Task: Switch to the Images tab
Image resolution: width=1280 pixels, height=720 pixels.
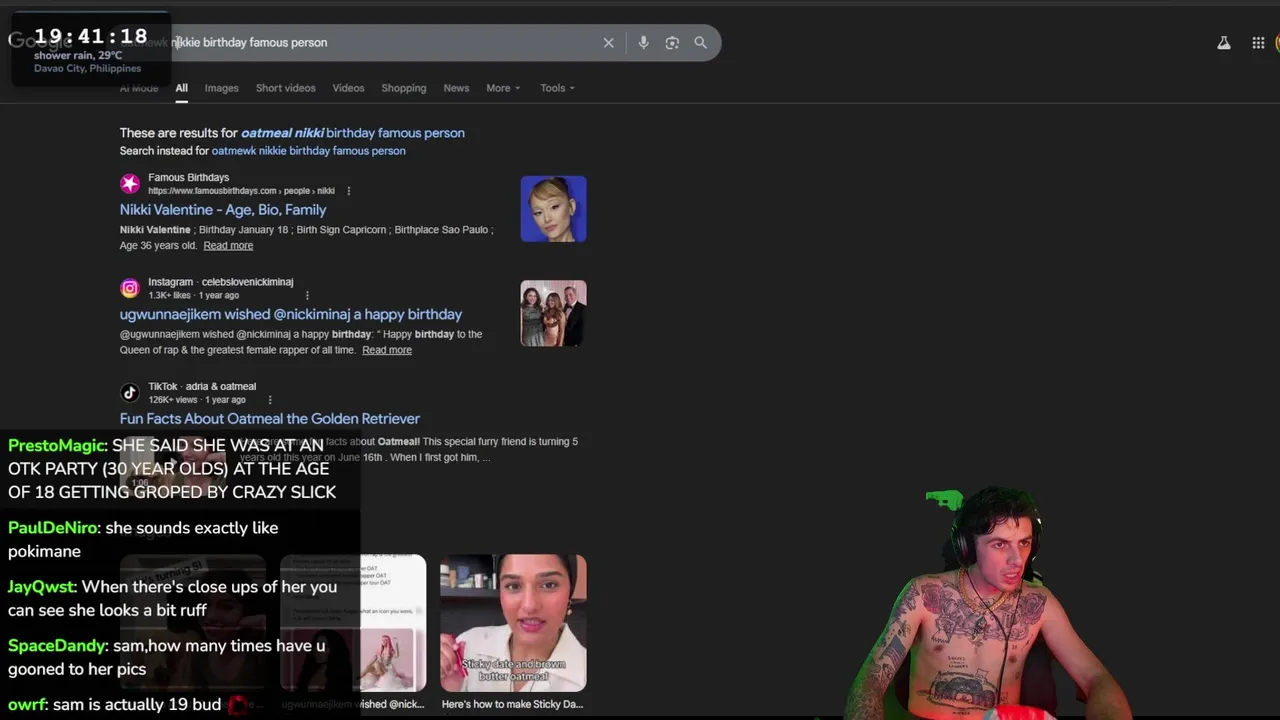Action: [x=221, y=88]
